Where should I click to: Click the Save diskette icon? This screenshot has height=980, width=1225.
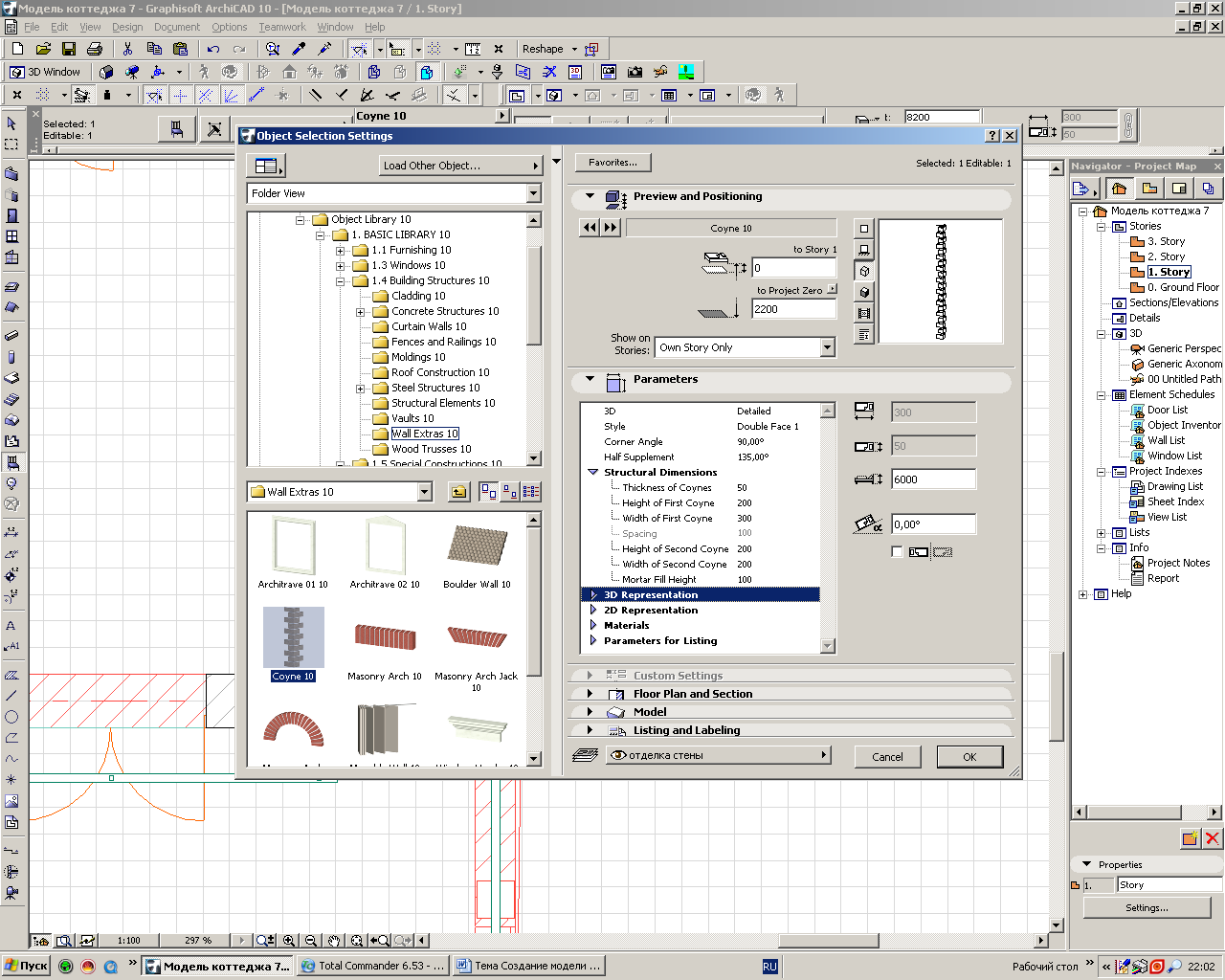pos(69,49)
